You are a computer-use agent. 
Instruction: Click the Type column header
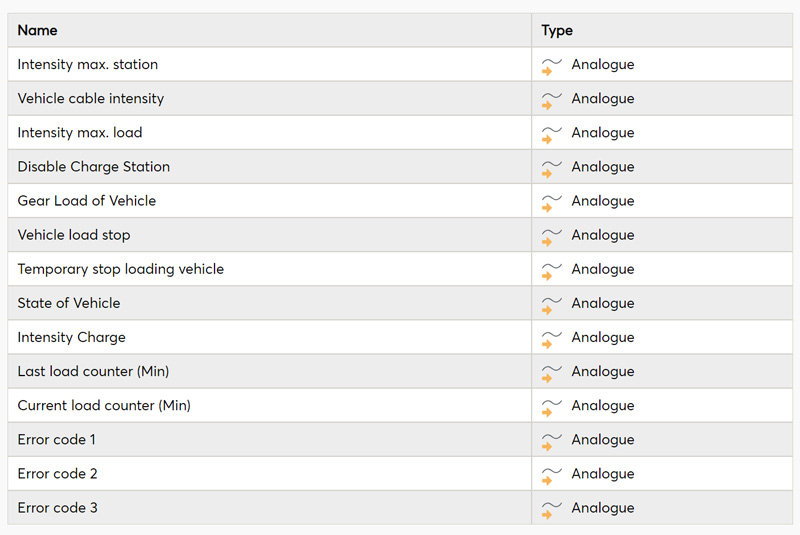point(557,31)
